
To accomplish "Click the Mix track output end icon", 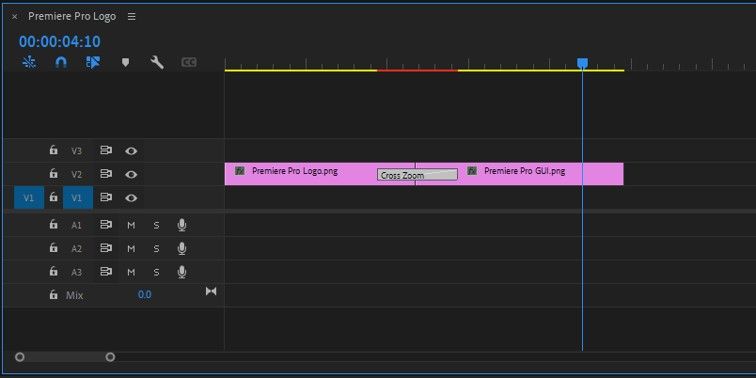I will point(211,291).
